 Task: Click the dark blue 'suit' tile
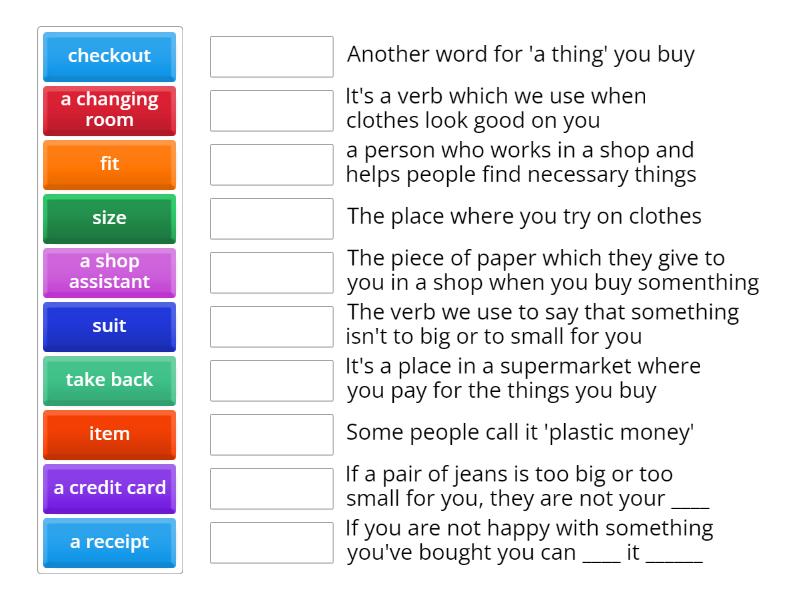109,326
